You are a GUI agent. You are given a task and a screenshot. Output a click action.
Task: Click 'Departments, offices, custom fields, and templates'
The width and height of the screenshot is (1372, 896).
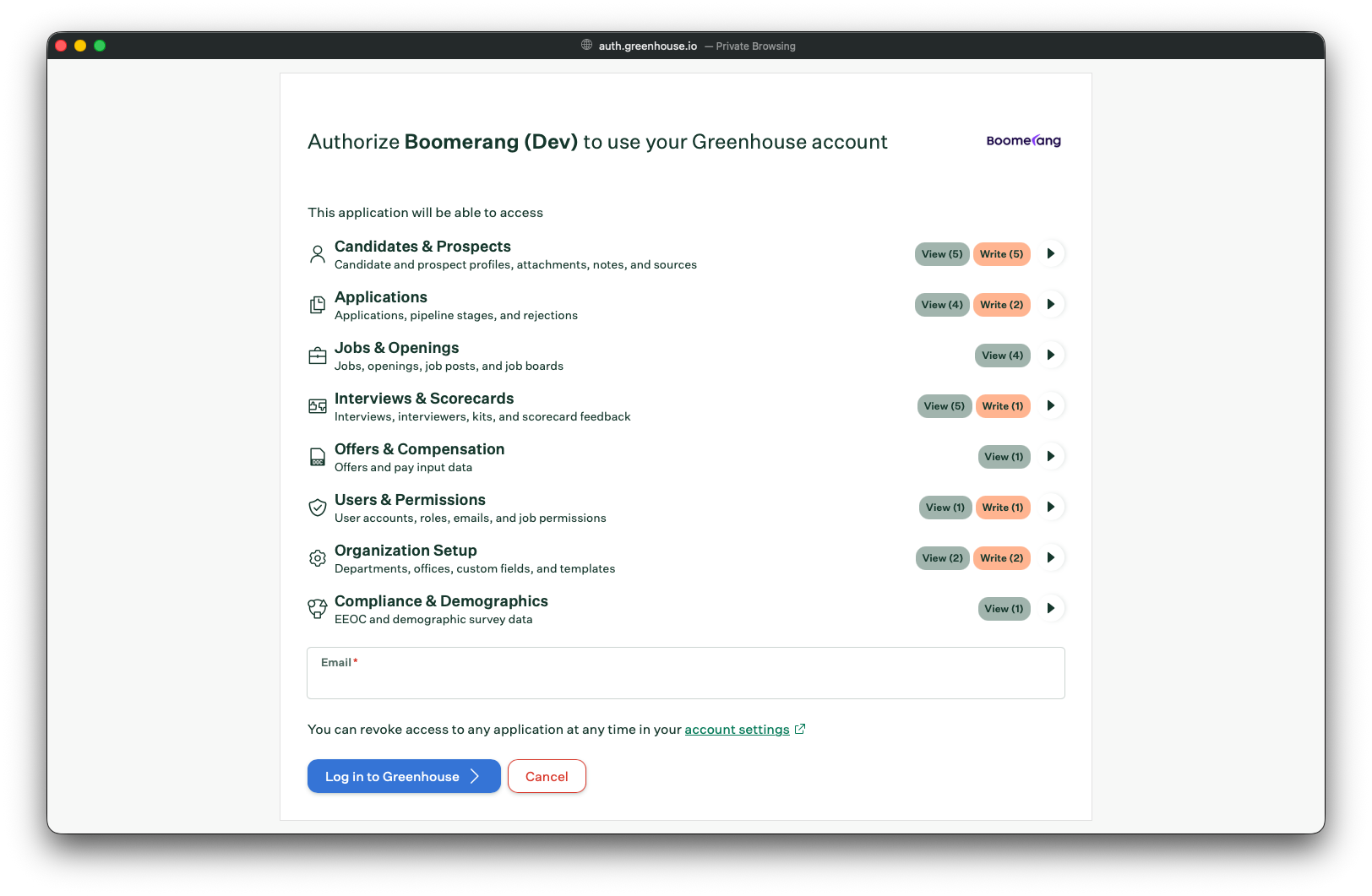[475, 569]
